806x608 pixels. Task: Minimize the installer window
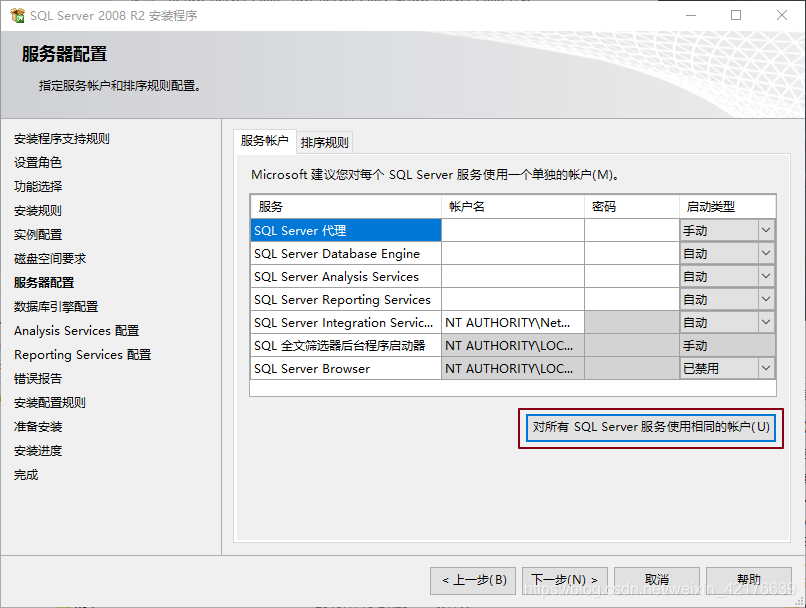(691, 15)
